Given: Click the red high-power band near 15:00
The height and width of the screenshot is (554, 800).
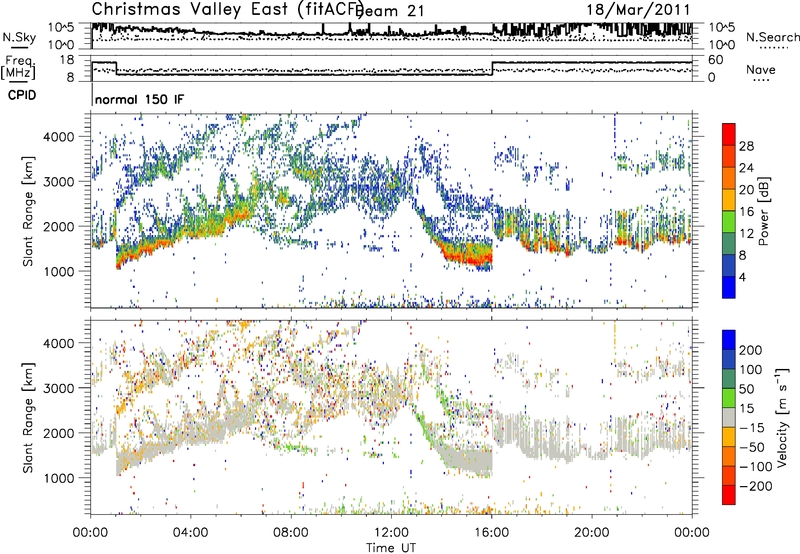Looking at the screenshot, I should [x=467, y=255].
